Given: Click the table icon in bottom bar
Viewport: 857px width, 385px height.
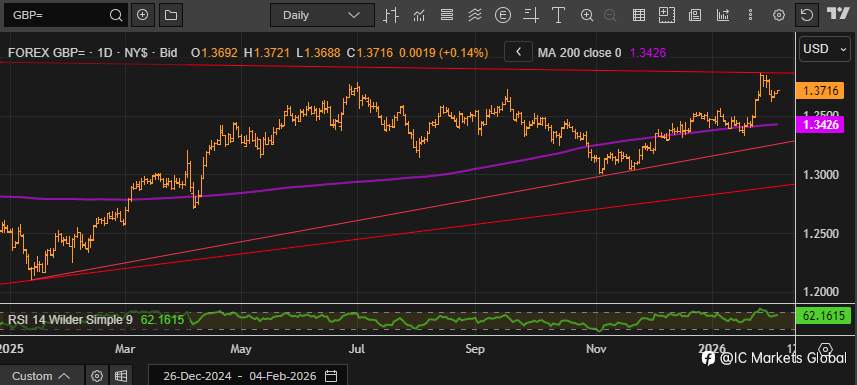Looking at the screenshot, I should tap(121, 376).
